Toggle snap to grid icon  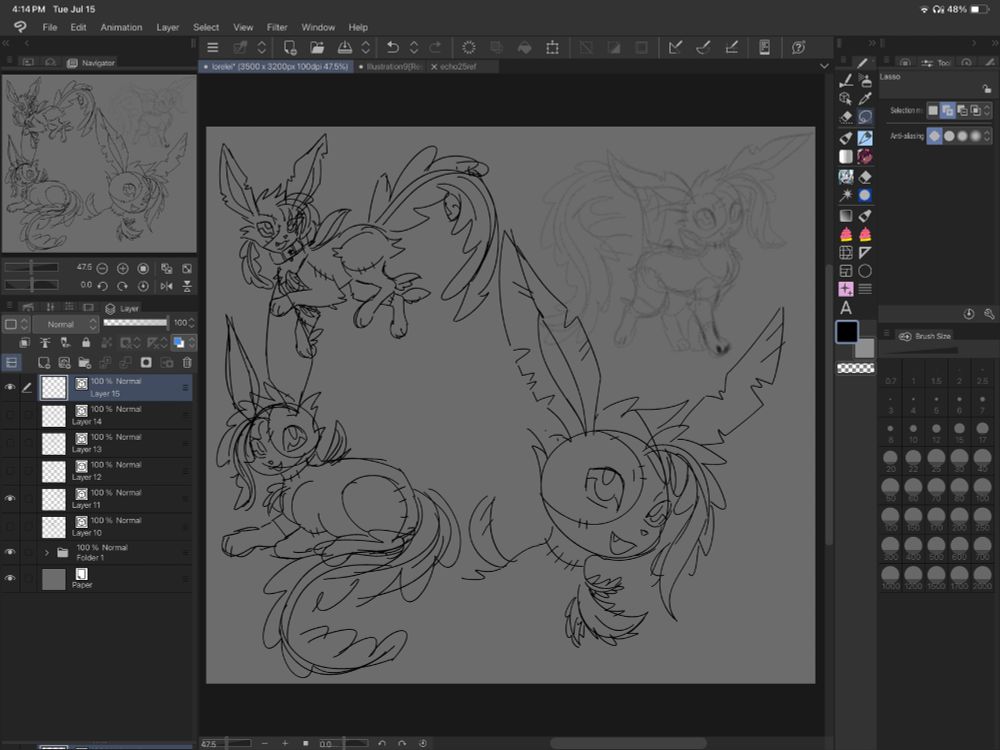click(x=732, y=47)
